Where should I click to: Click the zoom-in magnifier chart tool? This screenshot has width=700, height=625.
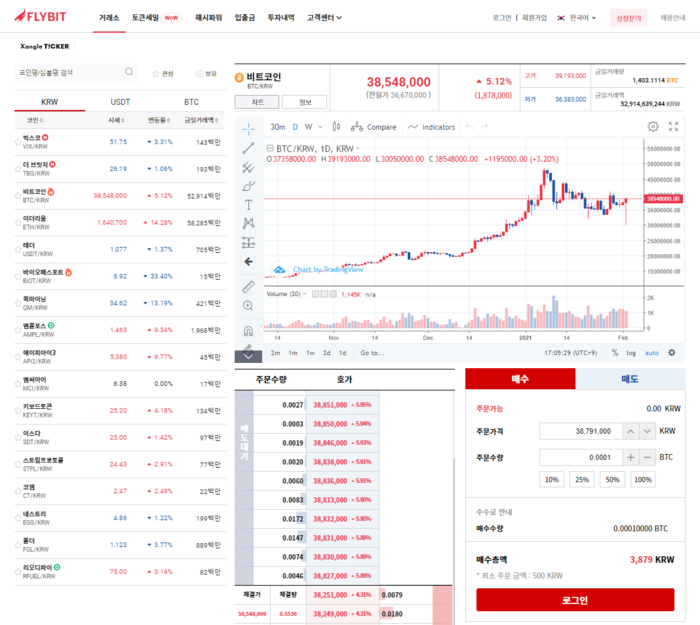pos(248,305)
